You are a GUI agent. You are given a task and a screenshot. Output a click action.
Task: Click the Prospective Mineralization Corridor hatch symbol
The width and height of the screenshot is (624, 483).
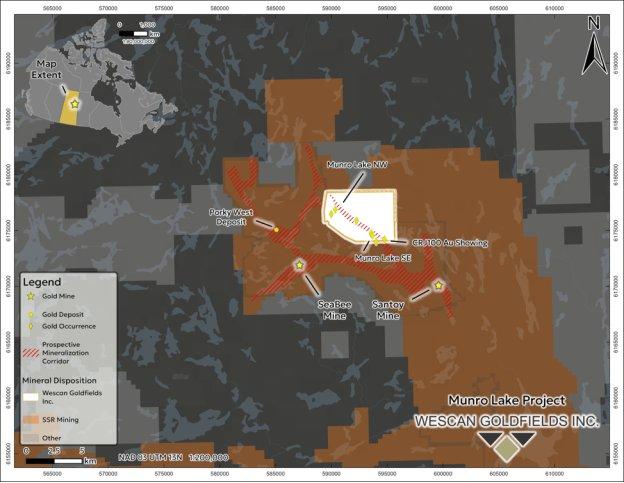point(31,353)
